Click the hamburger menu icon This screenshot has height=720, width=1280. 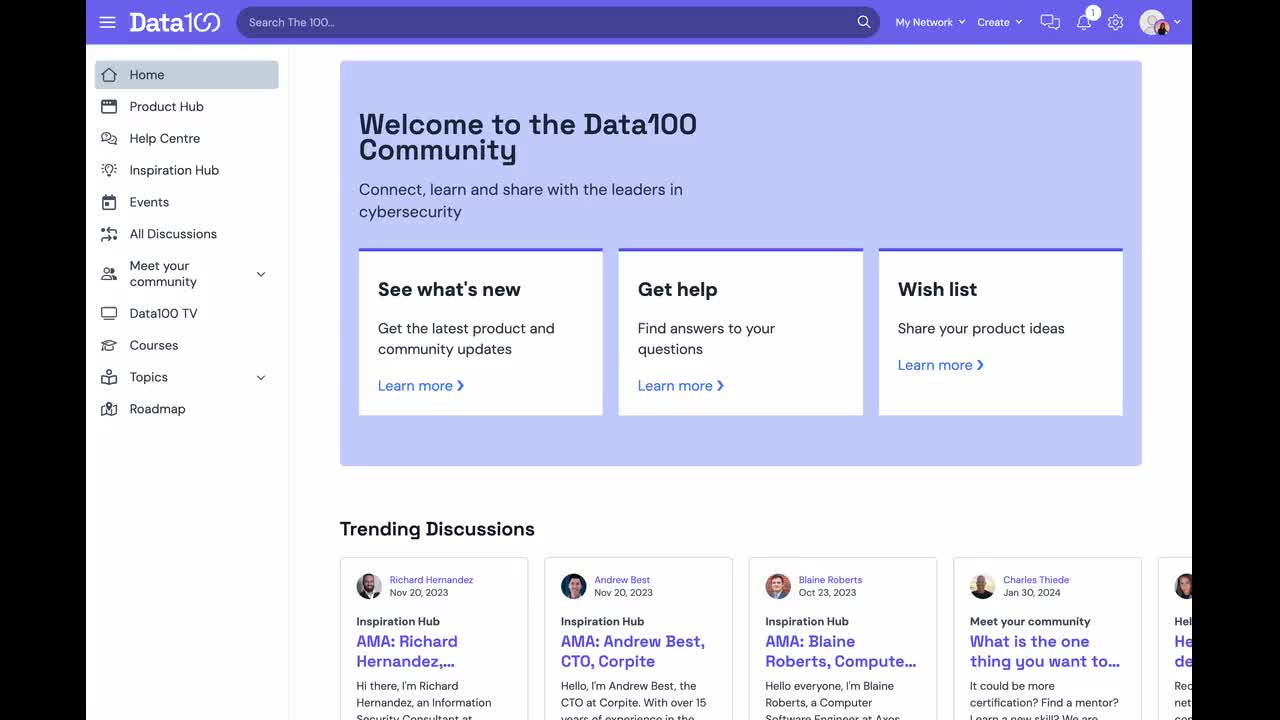point(108,22)
